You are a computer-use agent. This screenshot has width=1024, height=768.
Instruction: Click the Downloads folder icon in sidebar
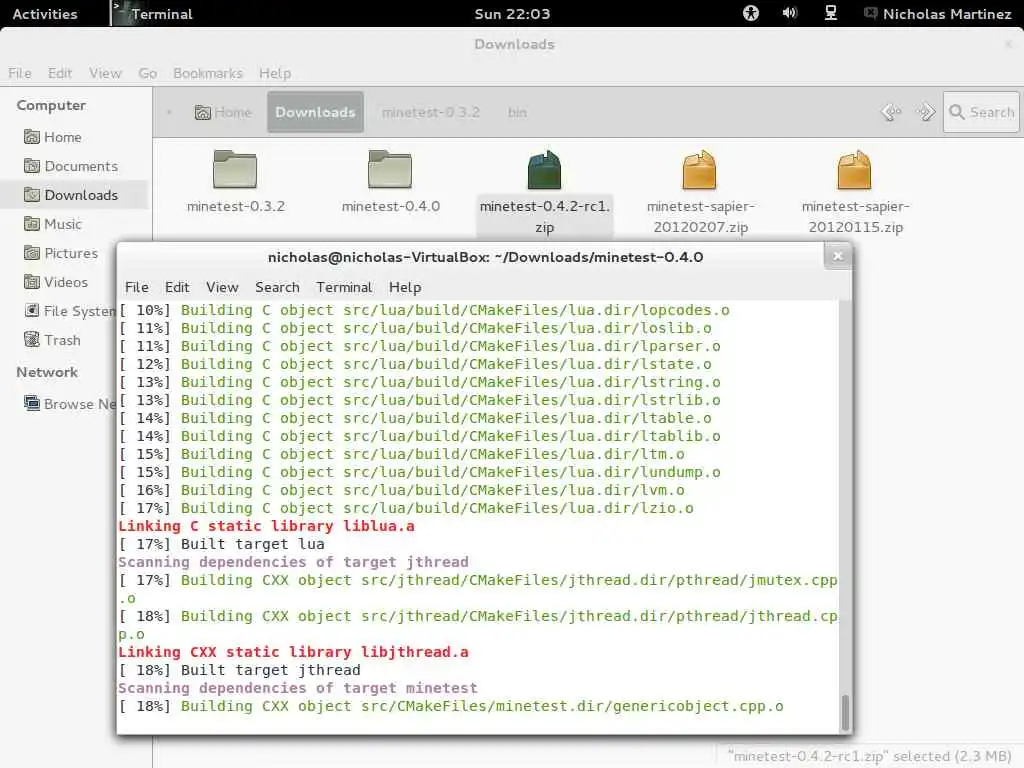pos(31,195)
